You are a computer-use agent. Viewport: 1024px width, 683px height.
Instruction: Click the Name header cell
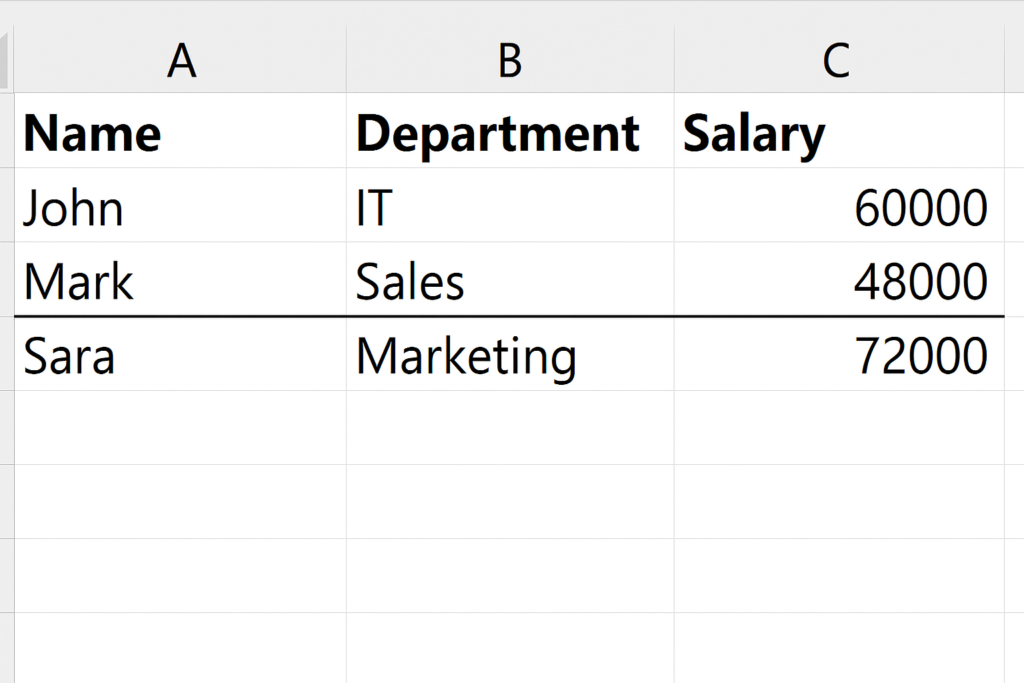tap(180, 130)
